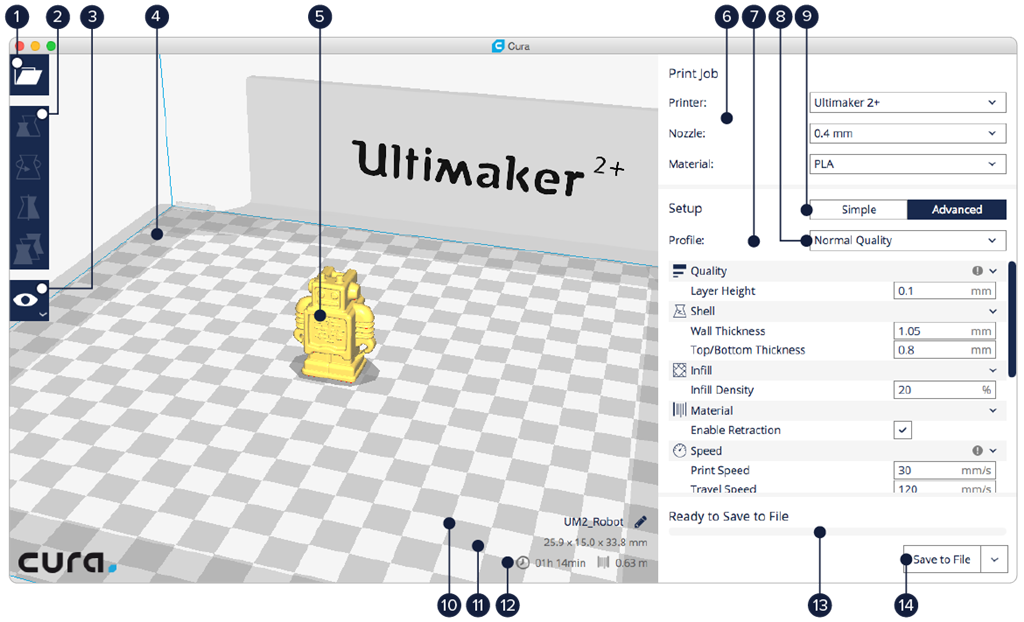The width and height of the screenshot is (1024, 622).
Task: Collapse the Speed settings section
Action: 993,451
